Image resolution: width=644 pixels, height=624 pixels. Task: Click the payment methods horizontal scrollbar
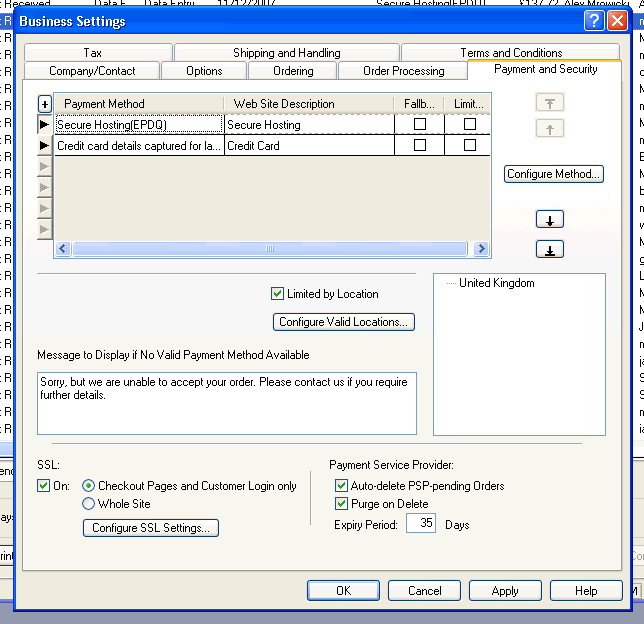click(x=268, y=249)
